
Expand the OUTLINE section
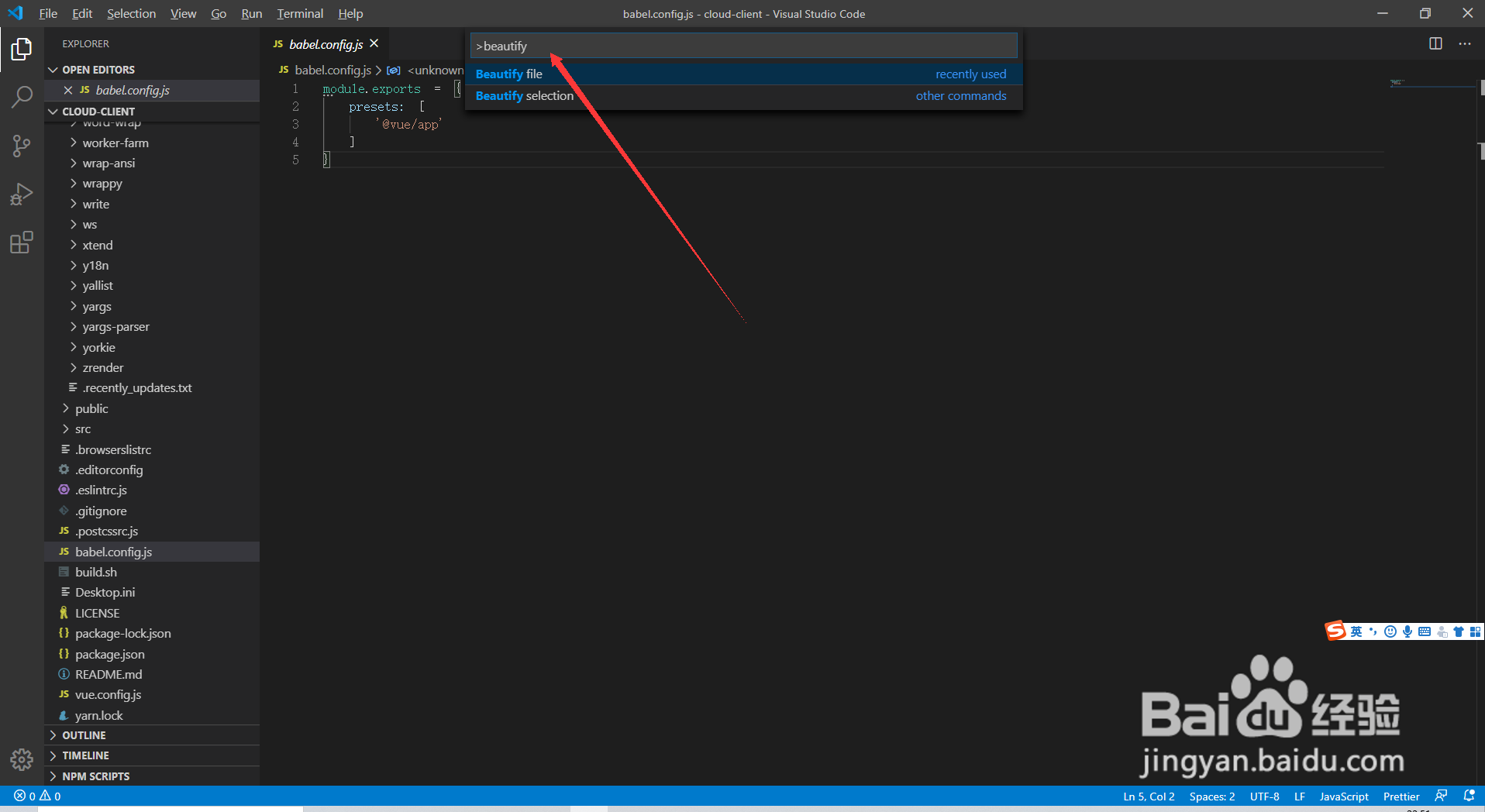point(152,735)
